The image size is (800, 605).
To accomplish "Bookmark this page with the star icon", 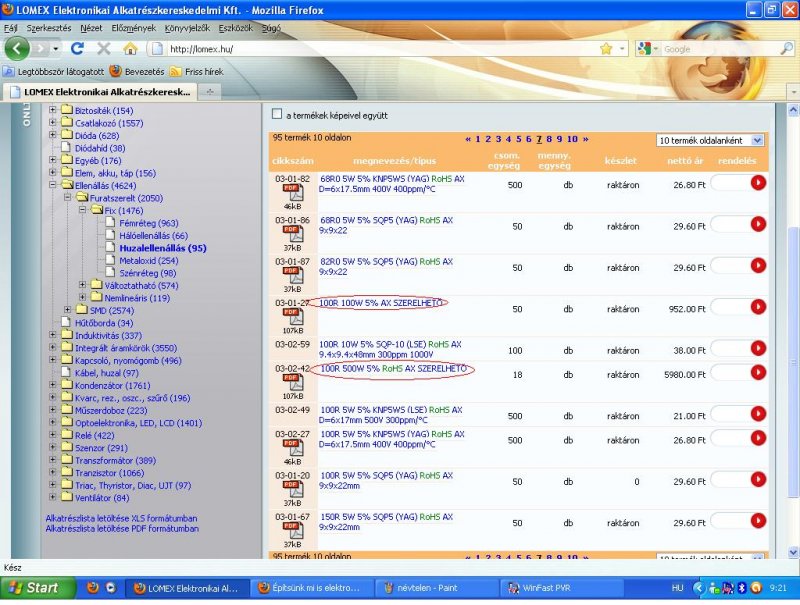I will (x=606, y=48).
